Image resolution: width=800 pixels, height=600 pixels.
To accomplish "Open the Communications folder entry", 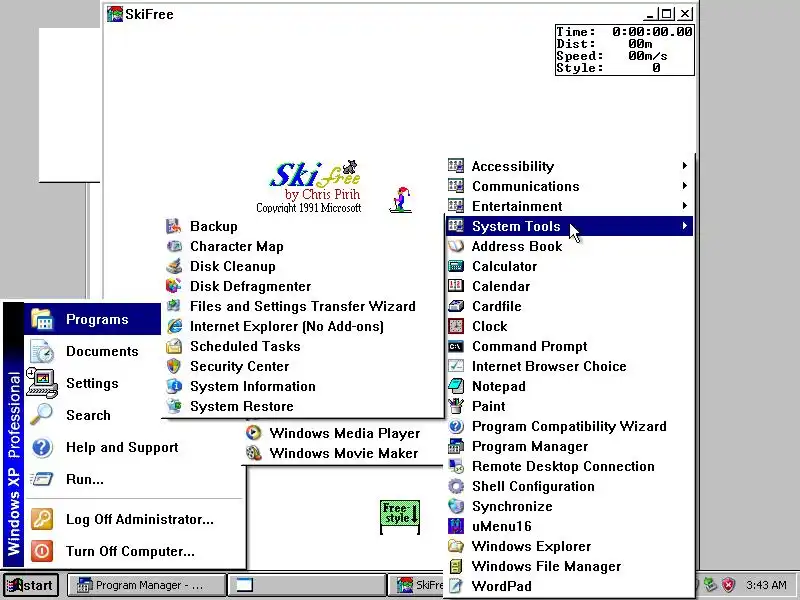I will [569, 186].
